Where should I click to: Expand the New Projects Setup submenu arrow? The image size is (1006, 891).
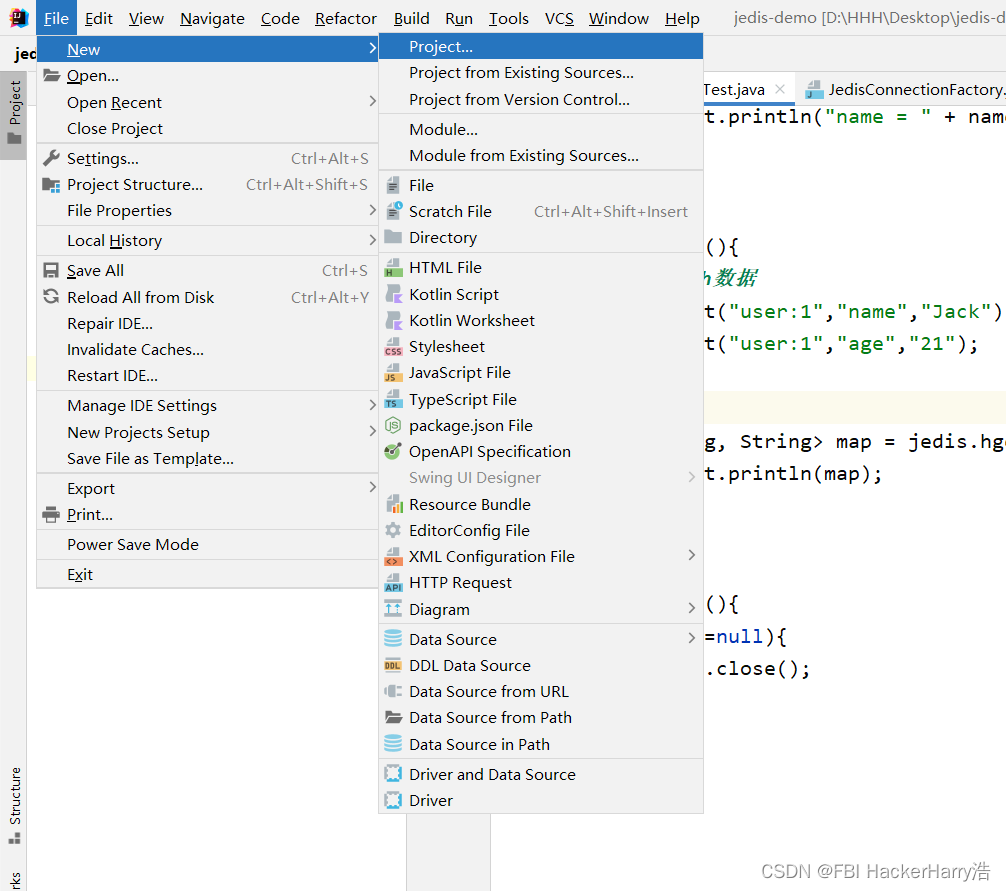click(372, 431)
